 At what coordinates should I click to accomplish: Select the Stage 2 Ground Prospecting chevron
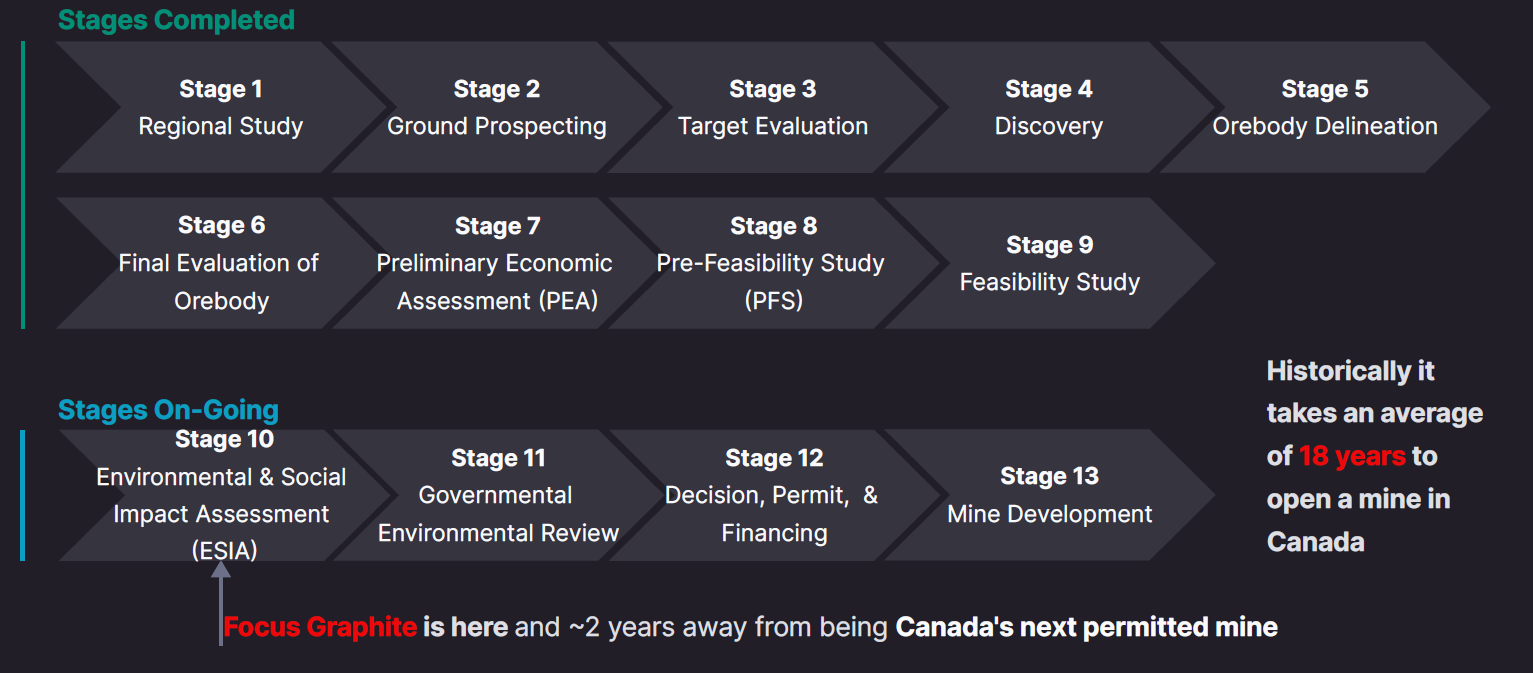(497, 108)
